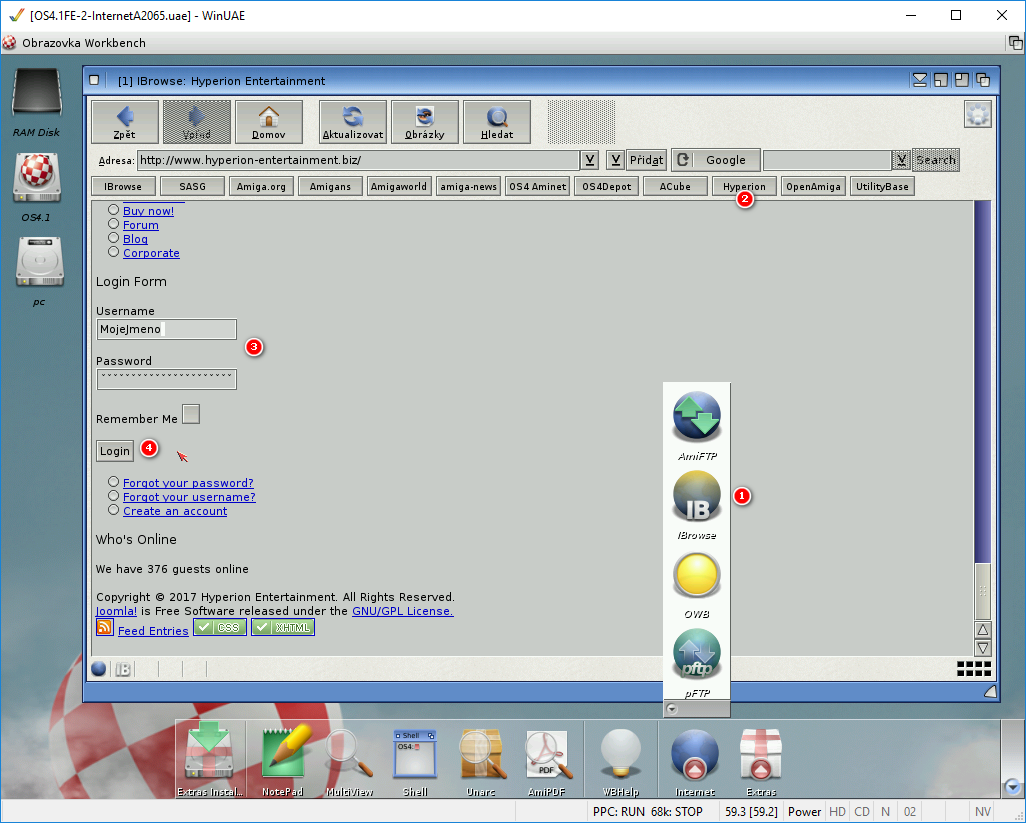The width and height of the screenshot is (1026, 823).
Task: Open the Amiga.org bookmark button
Action: click(262, 187)
